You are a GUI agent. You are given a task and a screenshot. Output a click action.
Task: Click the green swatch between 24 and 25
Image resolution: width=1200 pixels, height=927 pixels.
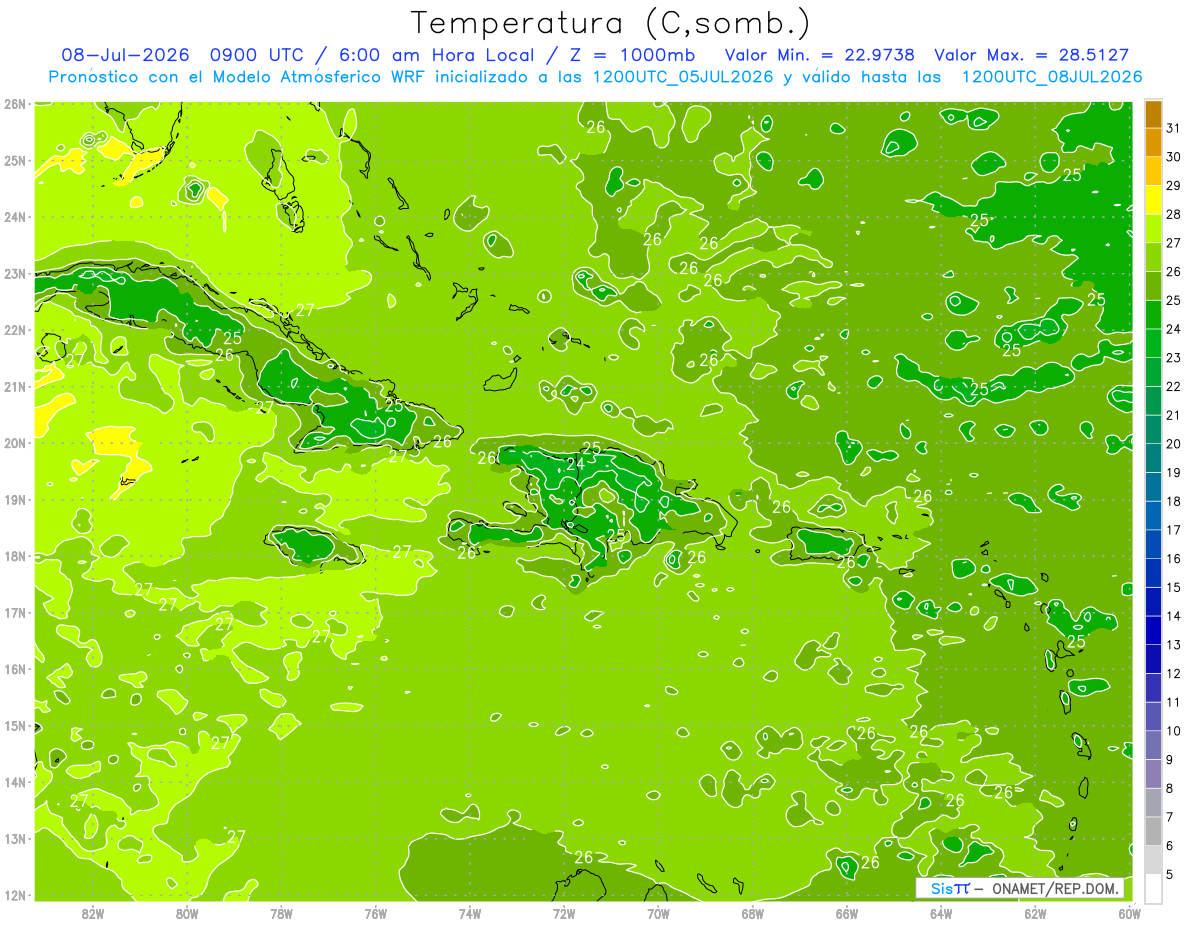pyautogui.click(x=1153, y=315)
